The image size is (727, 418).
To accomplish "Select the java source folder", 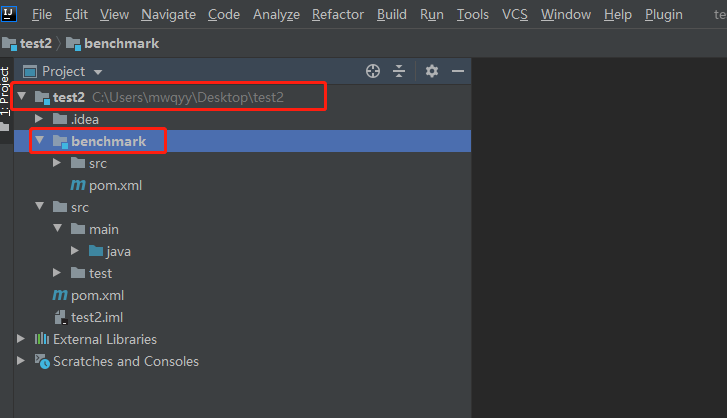I will 119,251.
